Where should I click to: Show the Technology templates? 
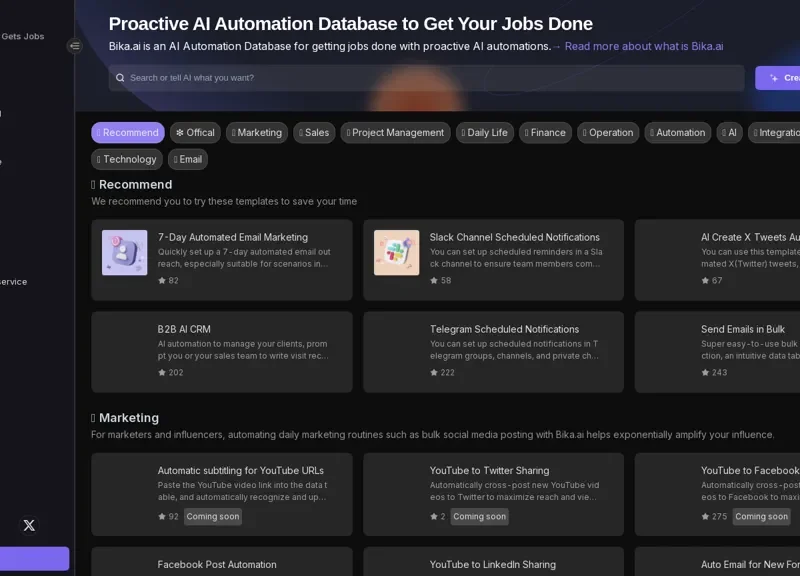[127, 159]
